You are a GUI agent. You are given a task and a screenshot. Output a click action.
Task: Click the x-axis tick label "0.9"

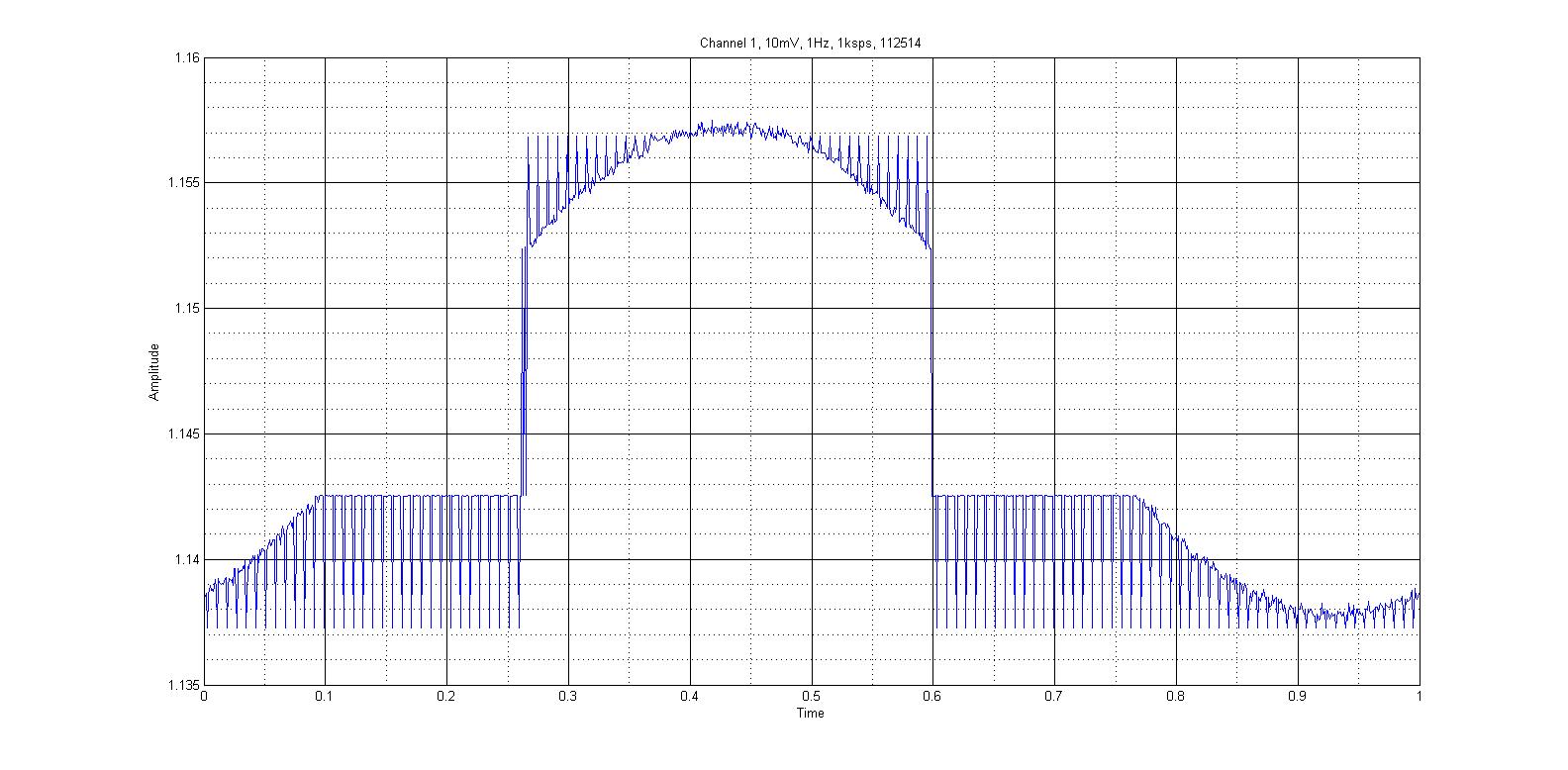1298,697
